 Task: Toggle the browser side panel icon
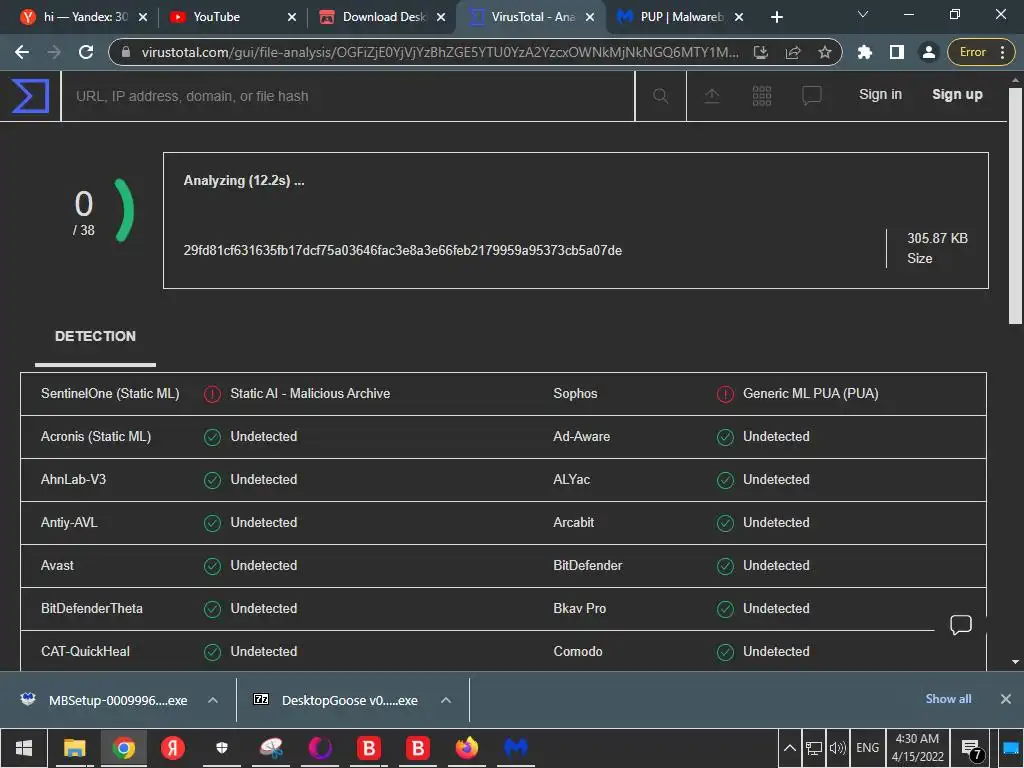tap(897, 52)
